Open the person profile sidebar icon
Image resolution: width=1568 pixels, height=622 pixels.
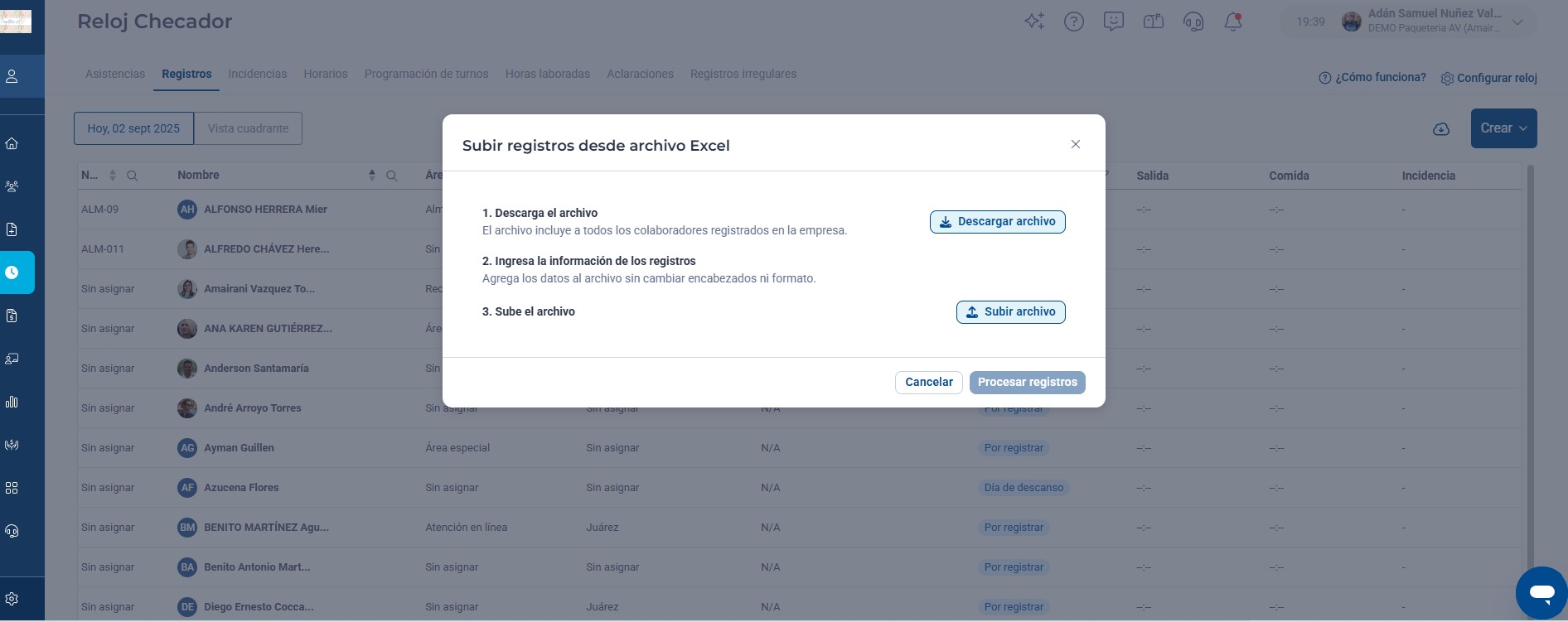tap(12, 76)
